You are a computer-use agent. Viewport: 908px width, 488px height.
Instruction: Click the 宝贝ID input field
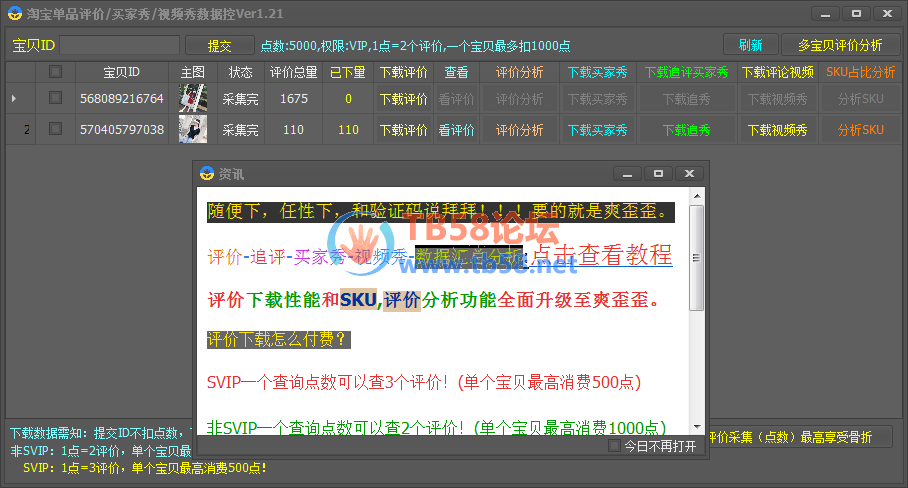point(120,45)
